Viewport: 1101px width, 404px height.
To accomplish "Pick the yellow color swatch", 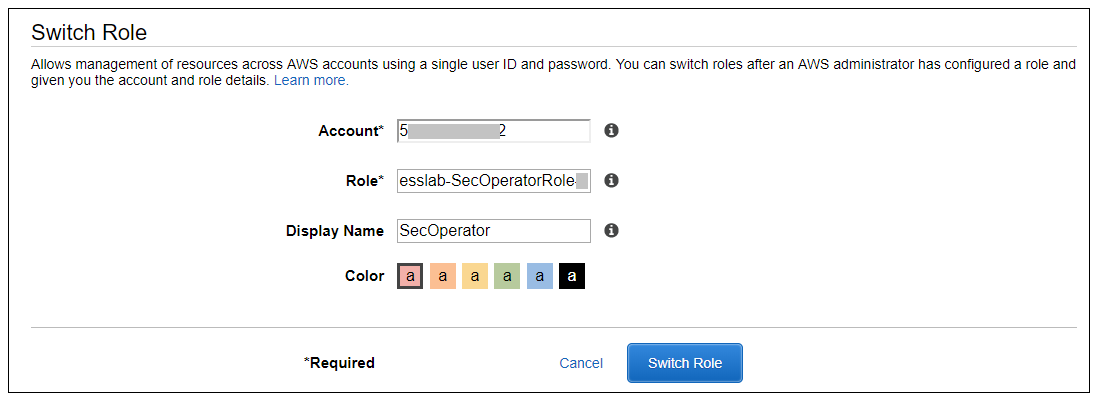I will coord(475,276).
